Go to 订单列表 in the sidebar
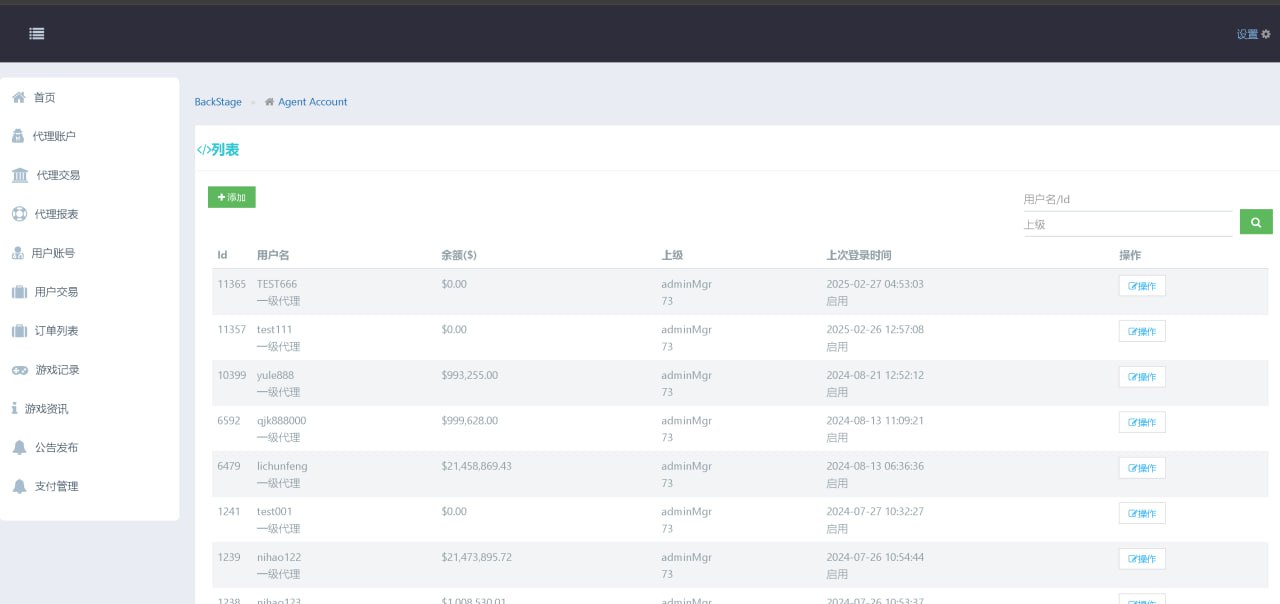Image resolution: width=1280 pixels, height=604 pixels. 56,331
